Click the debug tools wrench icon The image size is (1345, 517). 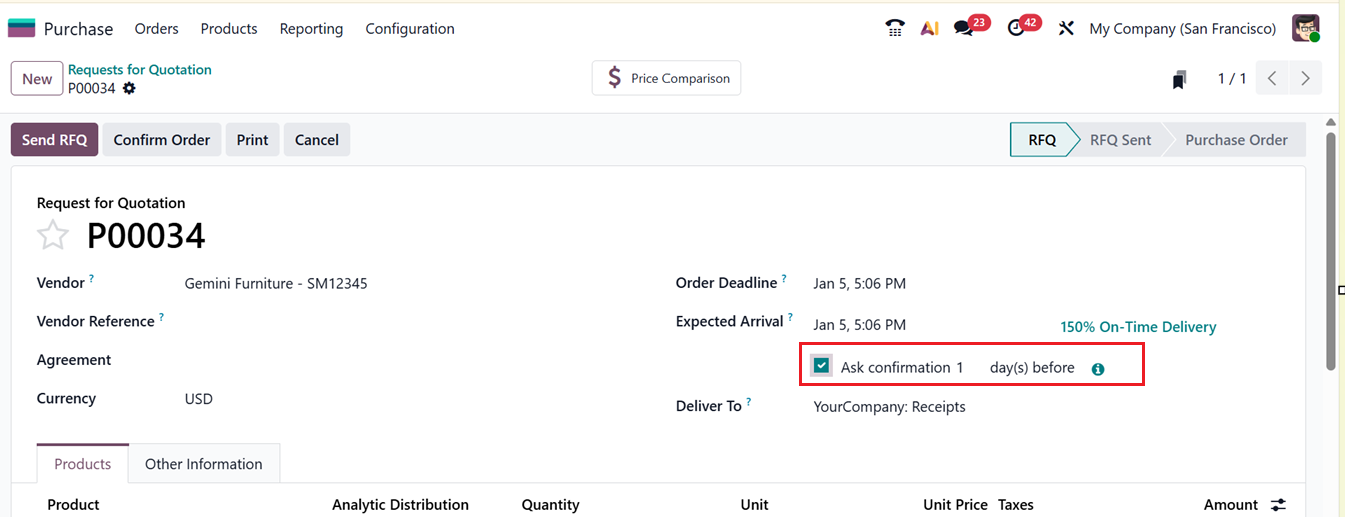1066,28
